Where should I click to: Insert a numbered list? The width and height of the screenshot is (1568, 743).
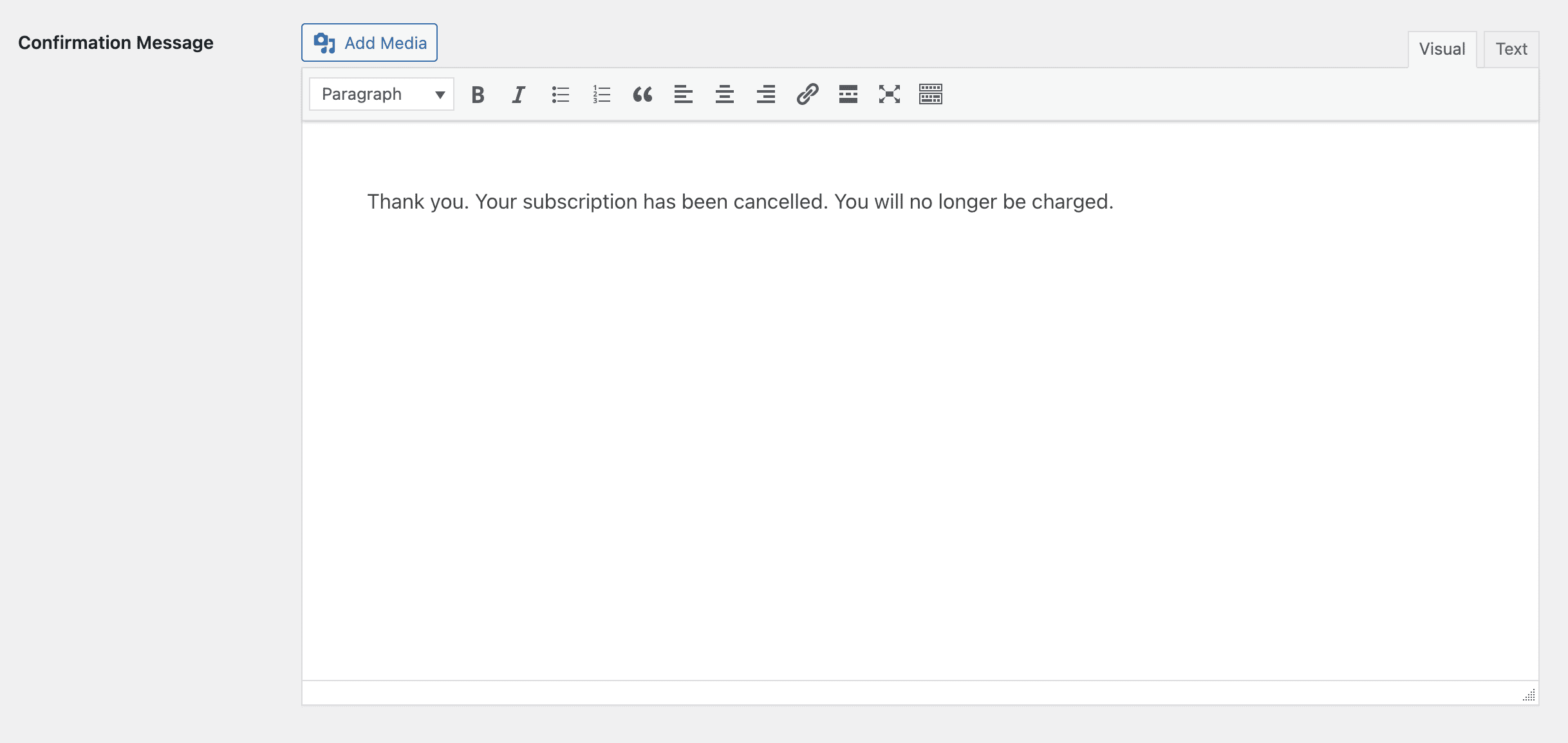(x=601, y=95)
